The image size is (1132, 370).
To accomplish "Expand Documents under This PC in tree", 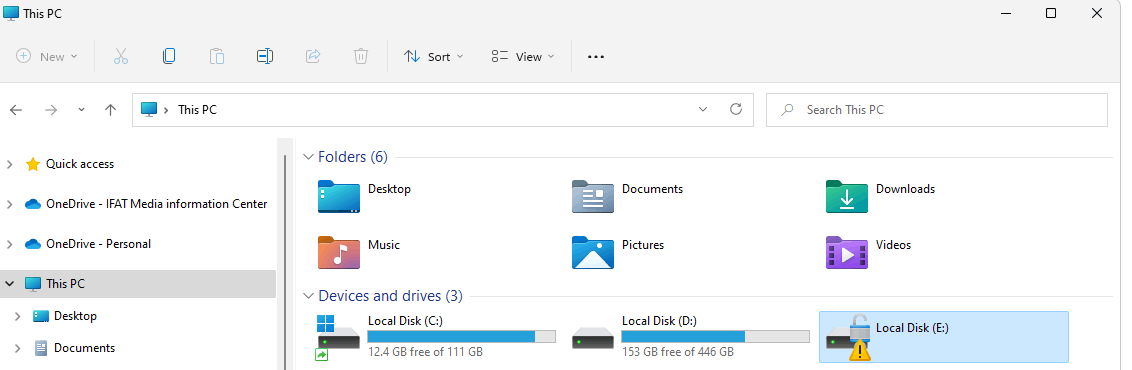I will 18,348.
